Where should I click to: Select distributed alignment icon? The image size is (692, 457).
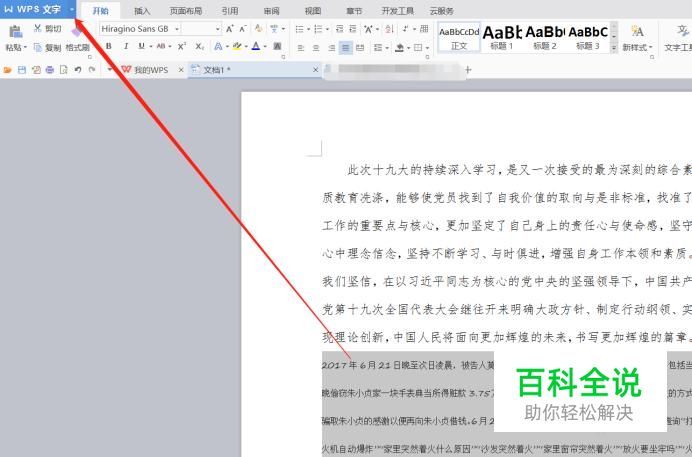(x=360, y=47)
